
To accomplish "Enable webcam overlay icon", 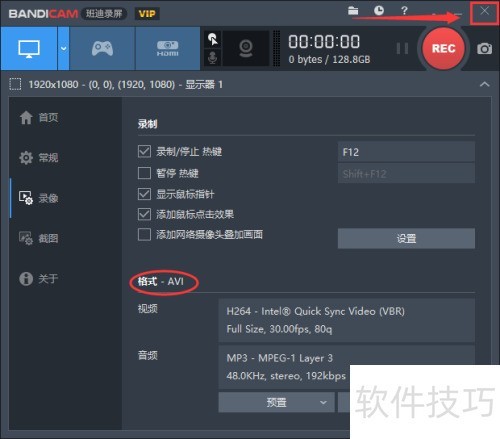I will (246, 49).
